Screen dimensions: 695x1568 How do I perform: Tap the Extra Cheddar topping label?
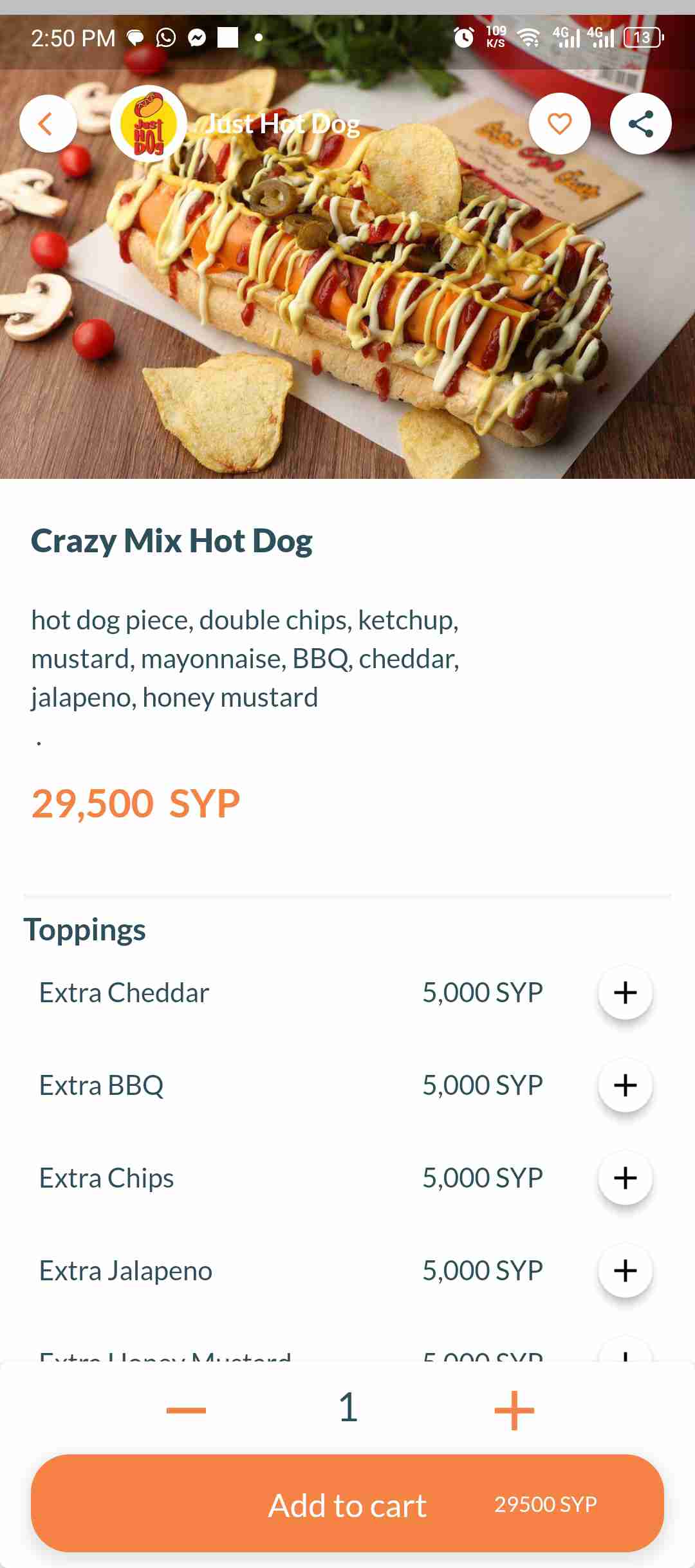(x=124, y=993)
